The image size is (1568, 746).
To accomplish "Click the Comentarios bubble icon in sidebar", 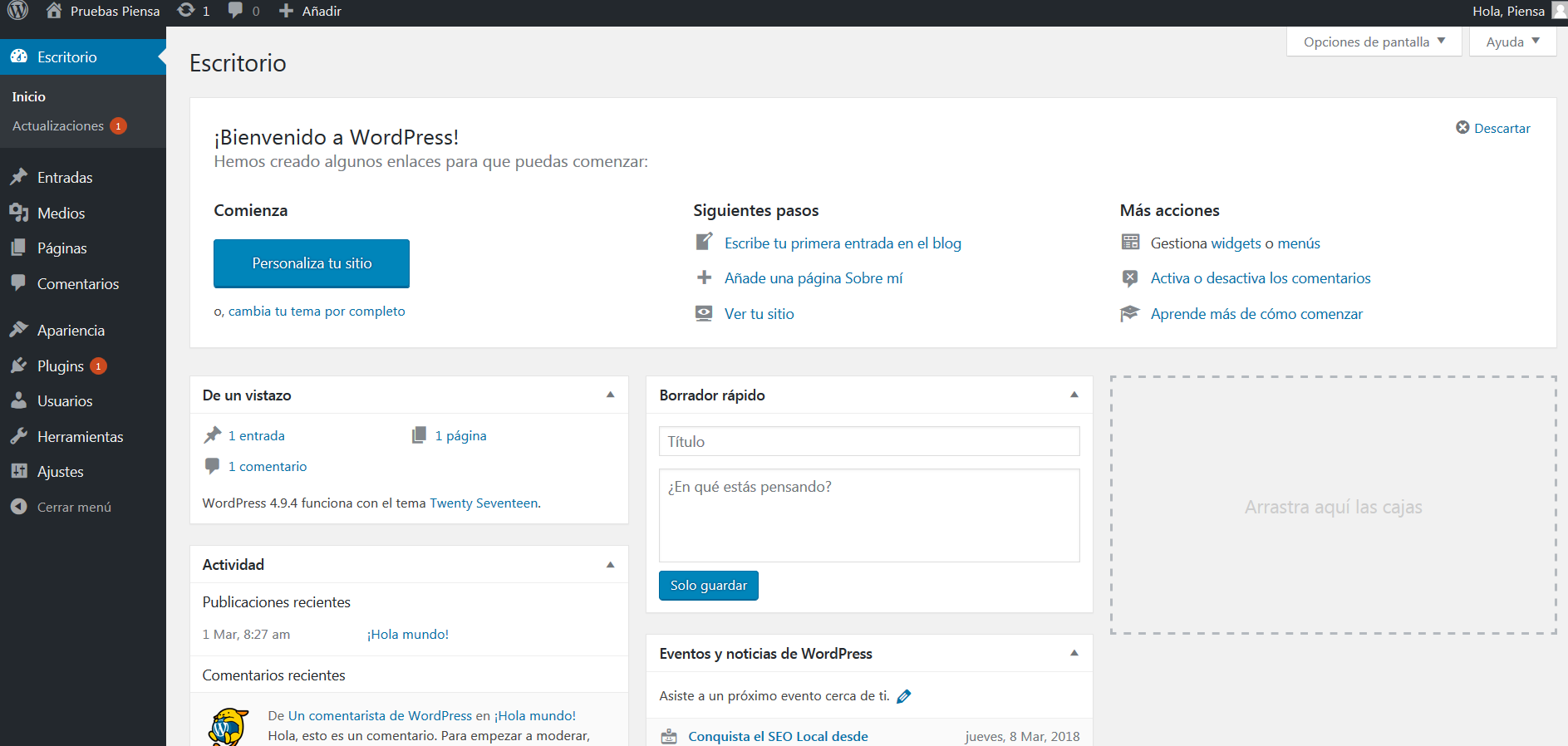I will [19, 283].
